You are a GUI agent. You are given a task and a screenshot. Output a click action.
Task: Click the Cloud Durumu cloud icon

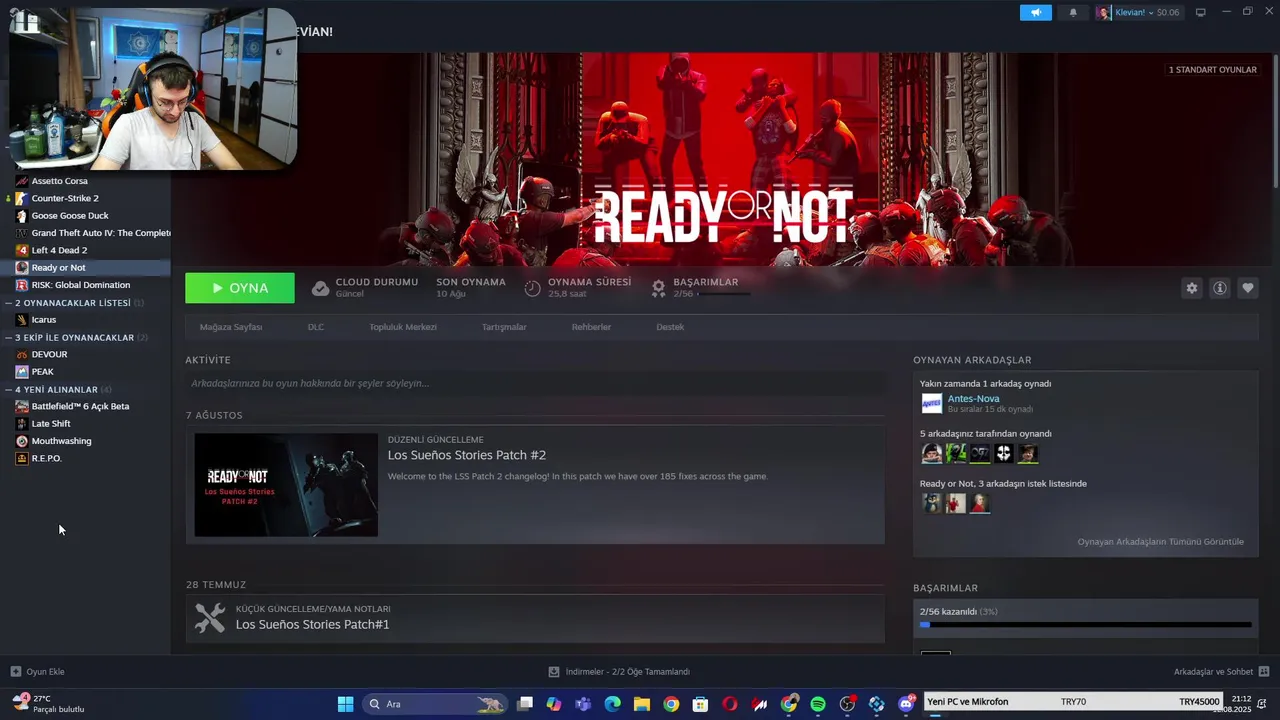(x=320, y=288)
